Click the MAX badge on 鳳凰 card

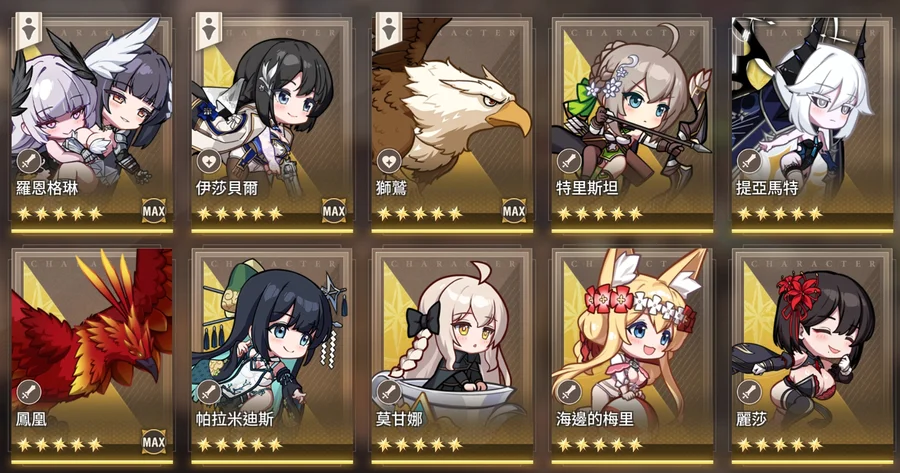(154, 443)
